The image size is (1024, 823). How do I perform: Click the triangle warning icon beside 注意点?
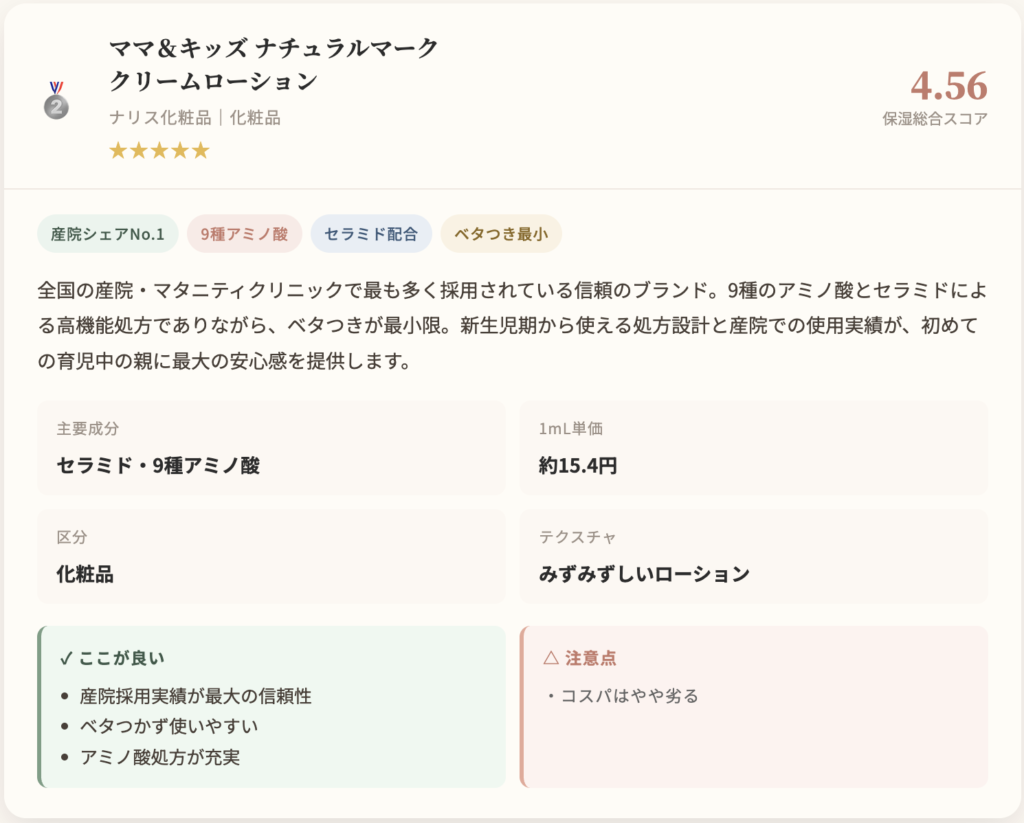(550, 658)
